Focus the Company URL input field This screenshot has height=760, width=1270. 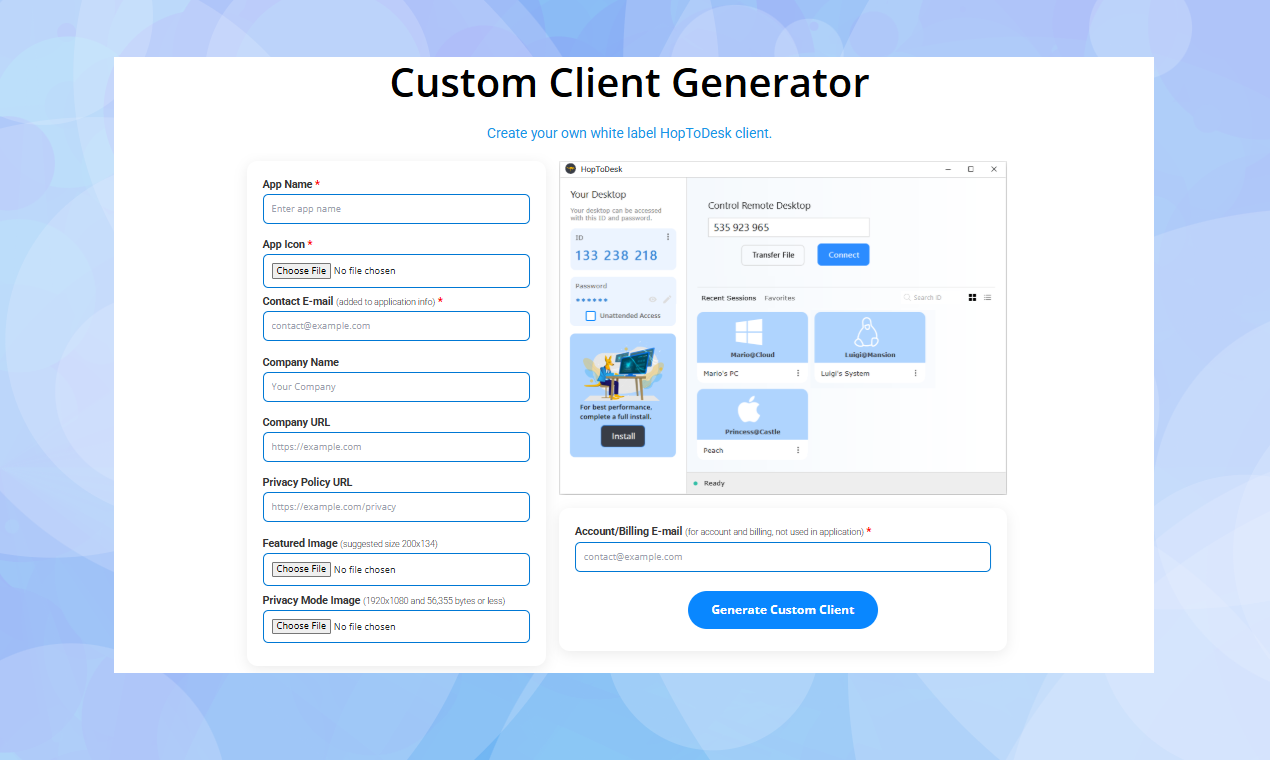(x=396, y=447)
